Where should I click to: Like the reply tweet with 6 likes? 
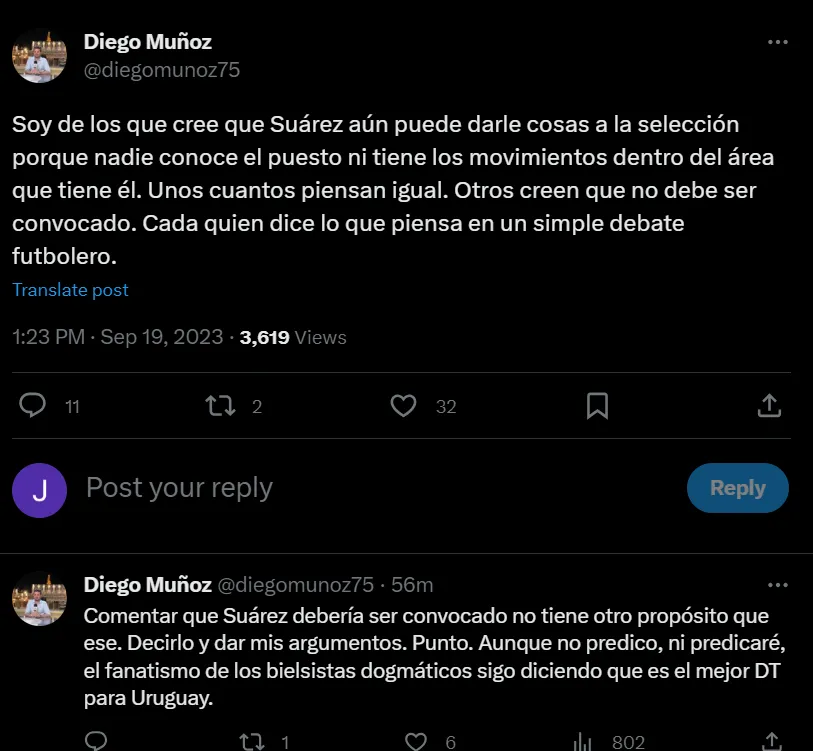click(416, 742)
